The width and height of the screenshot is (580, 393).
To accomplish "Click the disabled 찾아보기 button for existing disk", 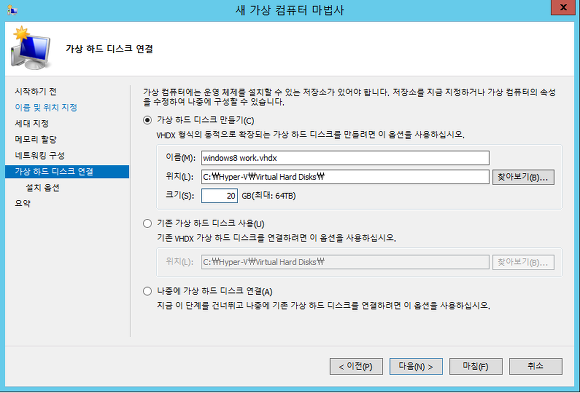I will pyautogui.click(x=523, y=262).
